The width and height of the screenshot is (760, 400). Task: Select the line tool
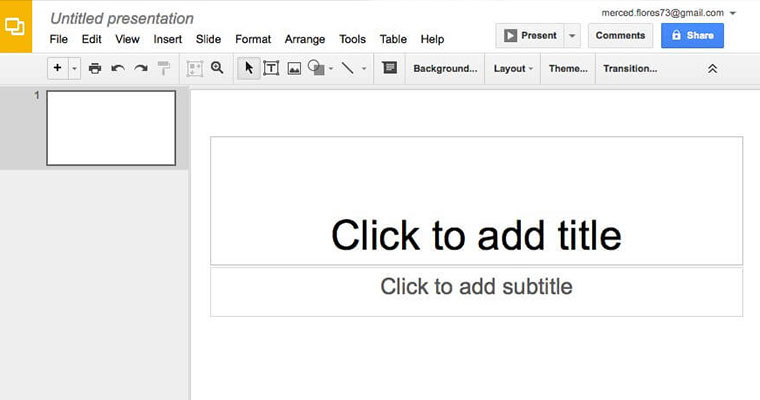click(348, 68)
